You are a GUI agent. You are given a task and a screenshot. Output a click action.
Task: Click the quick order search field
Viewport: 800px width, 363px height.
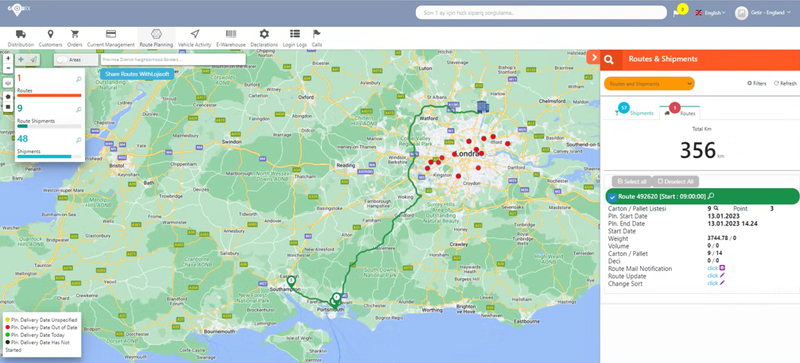541,12
